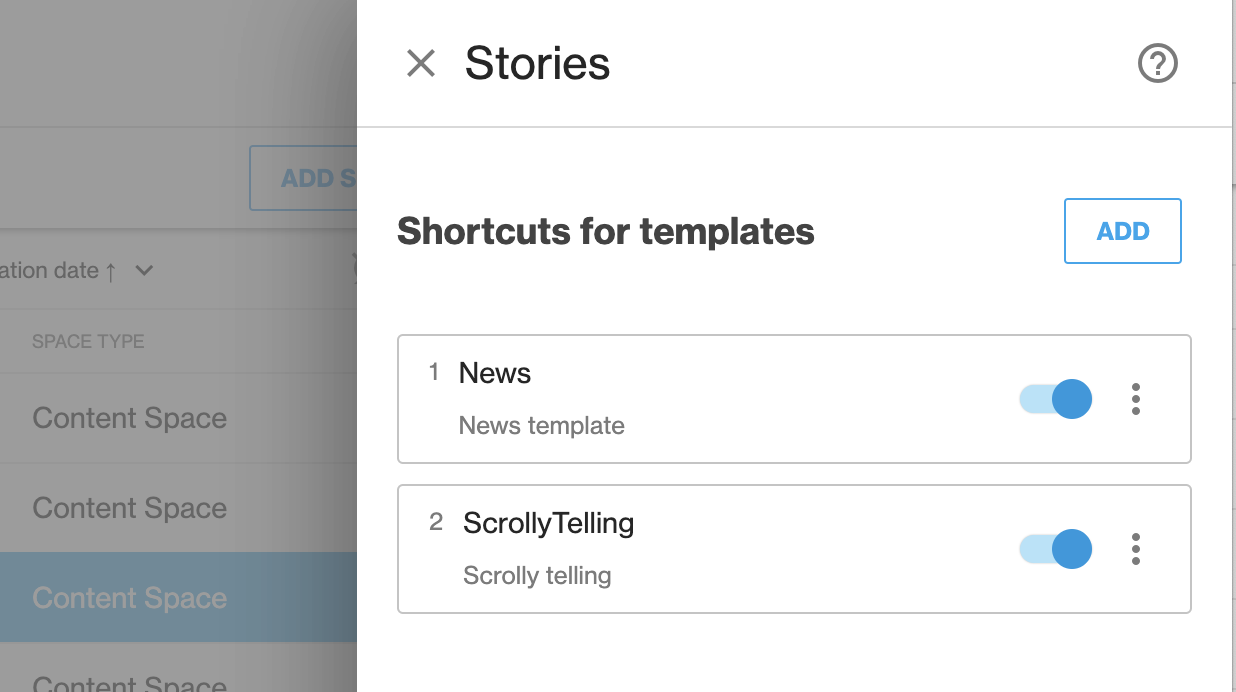Click the Stories panel title

pyautogui.click(x=538, y=64)
